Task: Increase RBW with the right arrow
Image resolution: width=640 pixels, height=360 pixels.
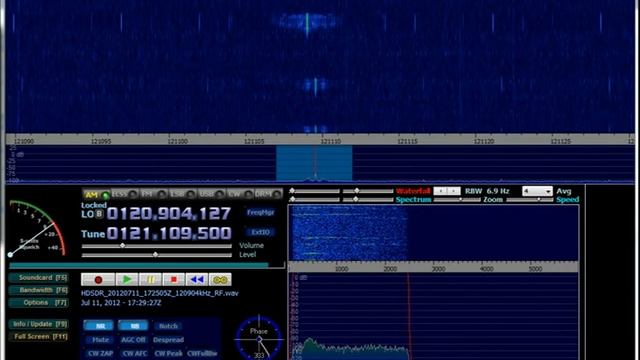Action: (454, 191)
